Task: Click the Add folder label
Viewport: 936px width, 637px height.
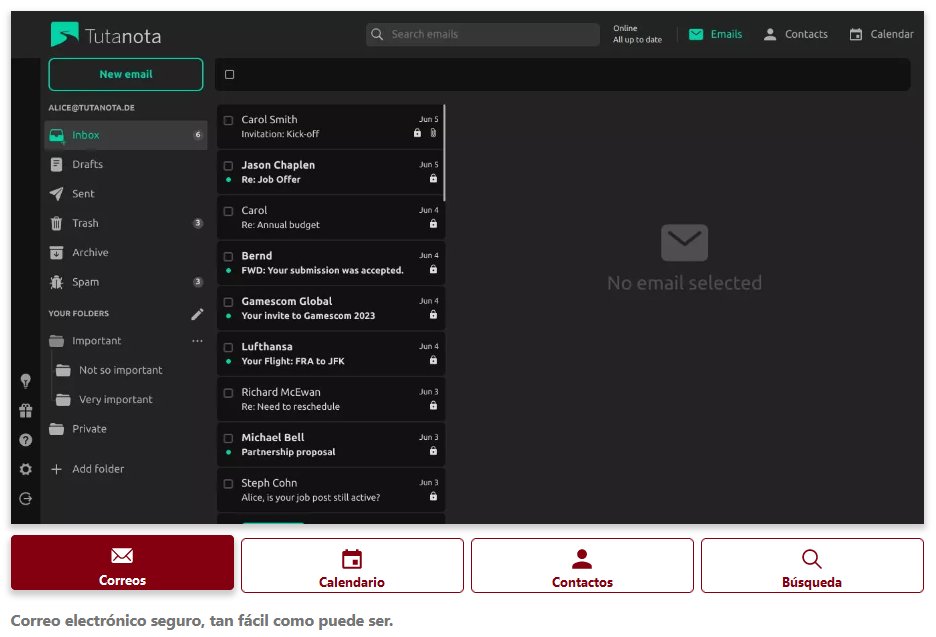Action: (98, 469)
